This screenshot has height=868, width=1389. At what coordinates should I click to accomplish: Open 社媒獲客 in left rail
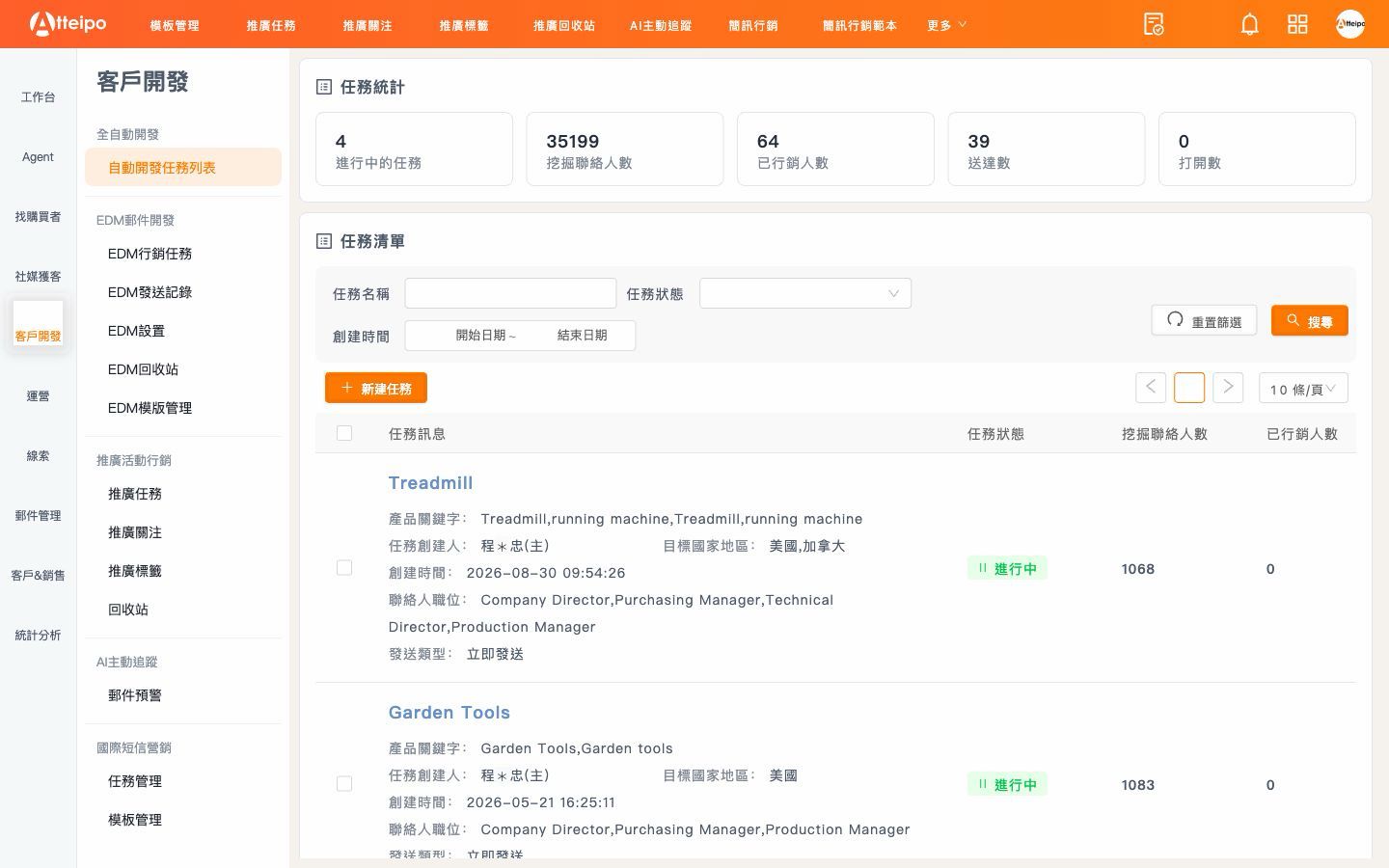(38, 277)
